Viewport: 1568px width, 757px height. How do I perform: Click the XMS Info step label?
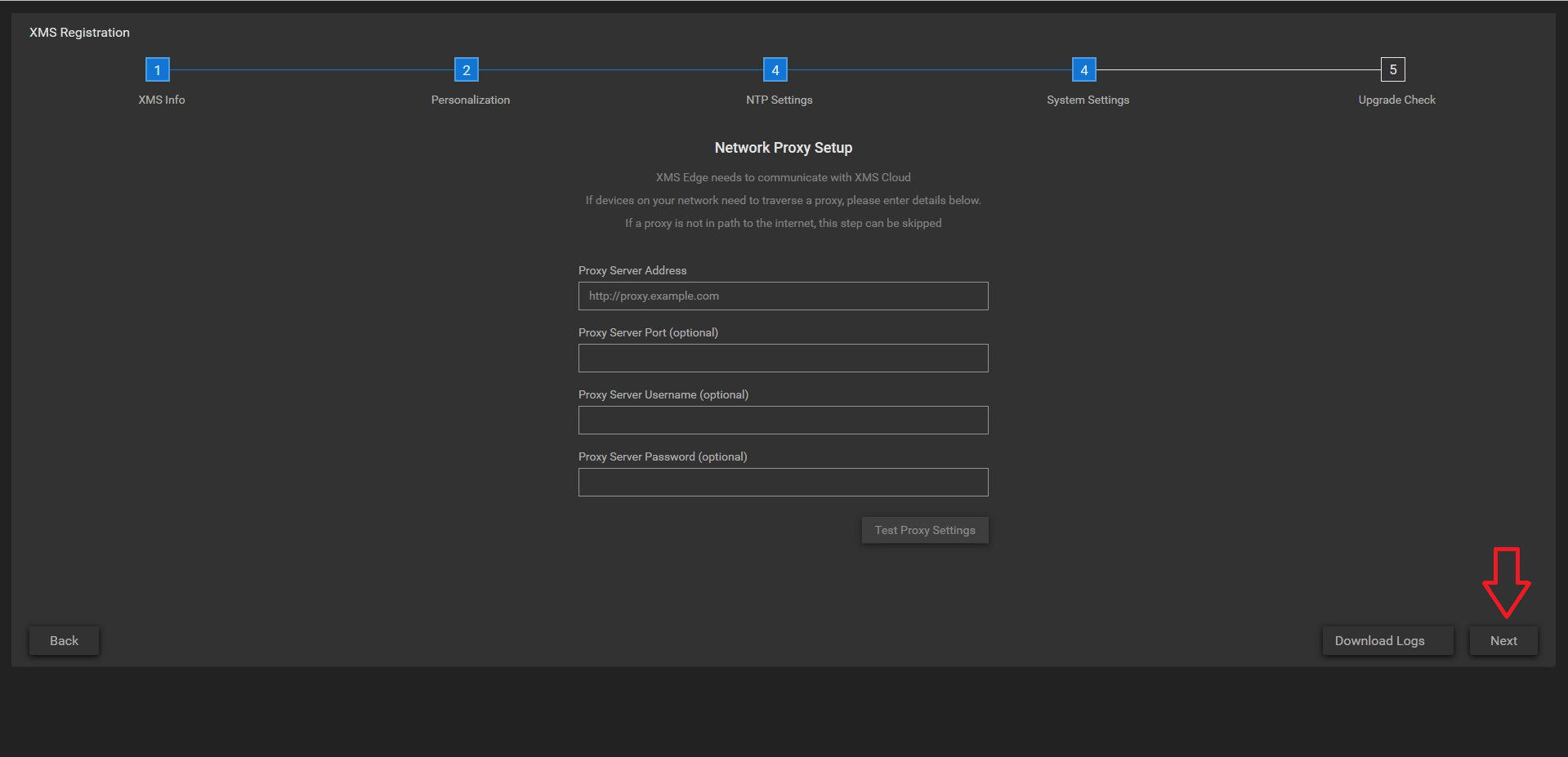click(162, 100)
